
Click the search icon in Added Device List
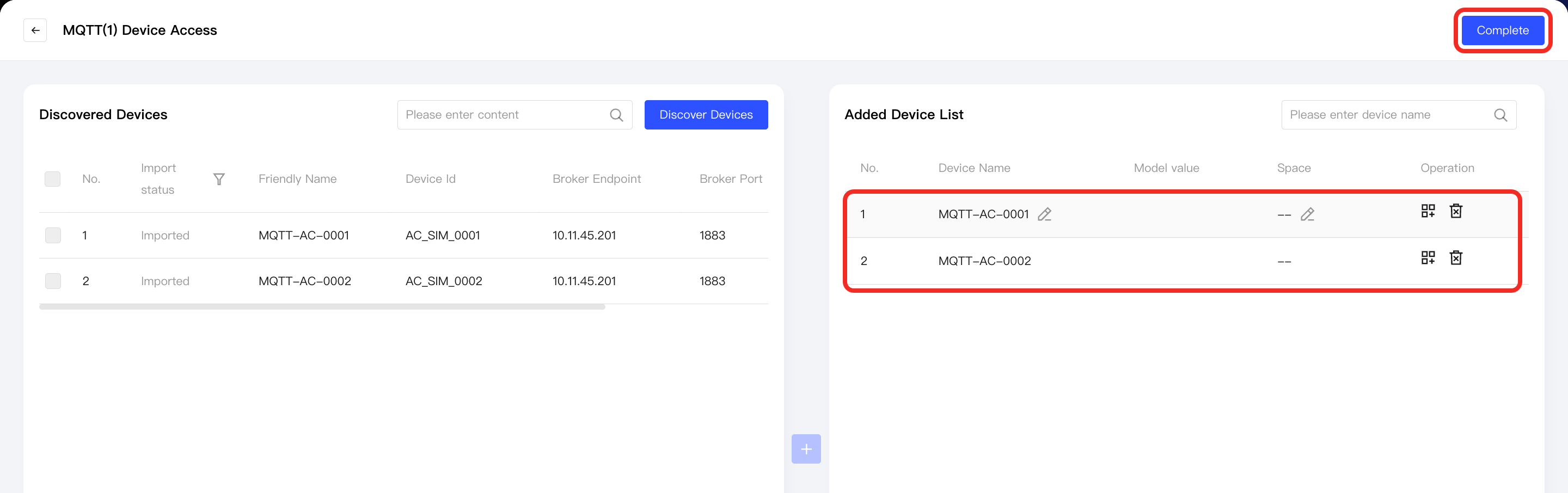click(1500, 115)
